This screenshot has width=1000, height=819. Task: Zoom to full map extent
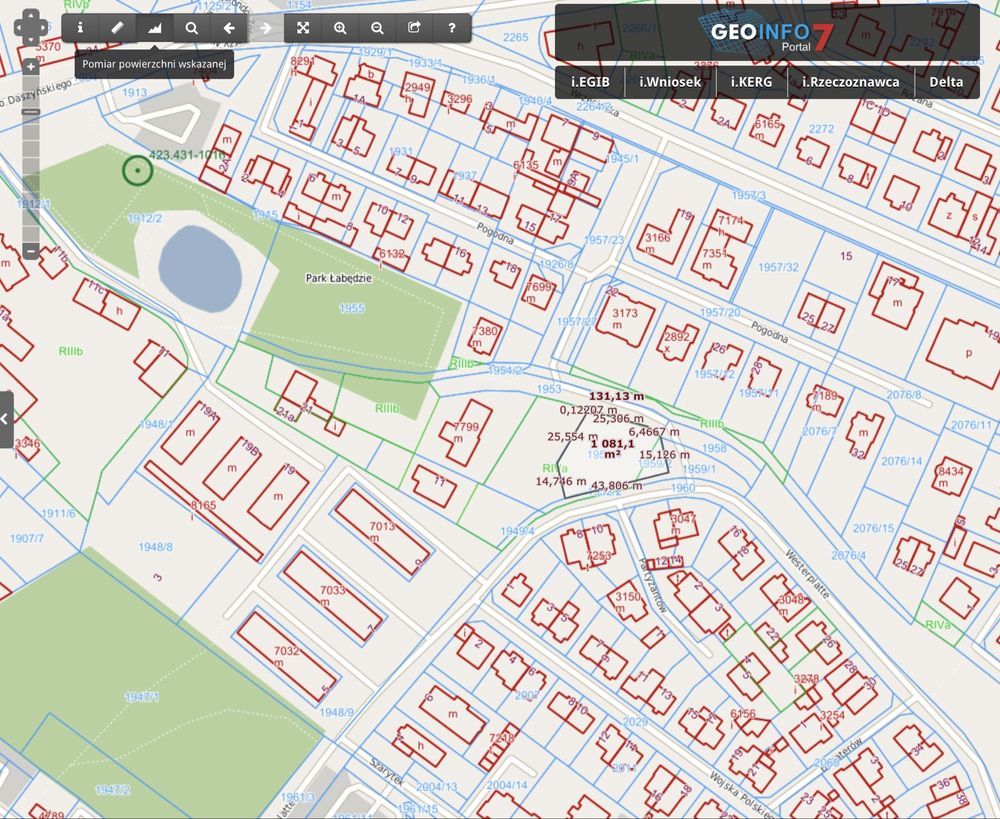point(303,28)
